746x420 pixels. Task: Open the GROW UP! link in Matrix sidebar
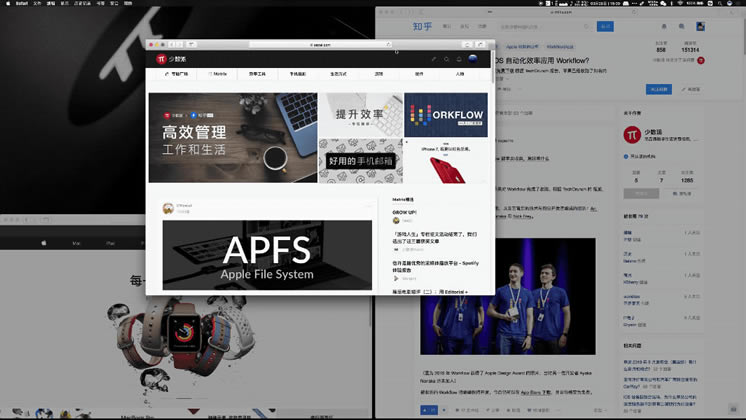click(404, 212)
